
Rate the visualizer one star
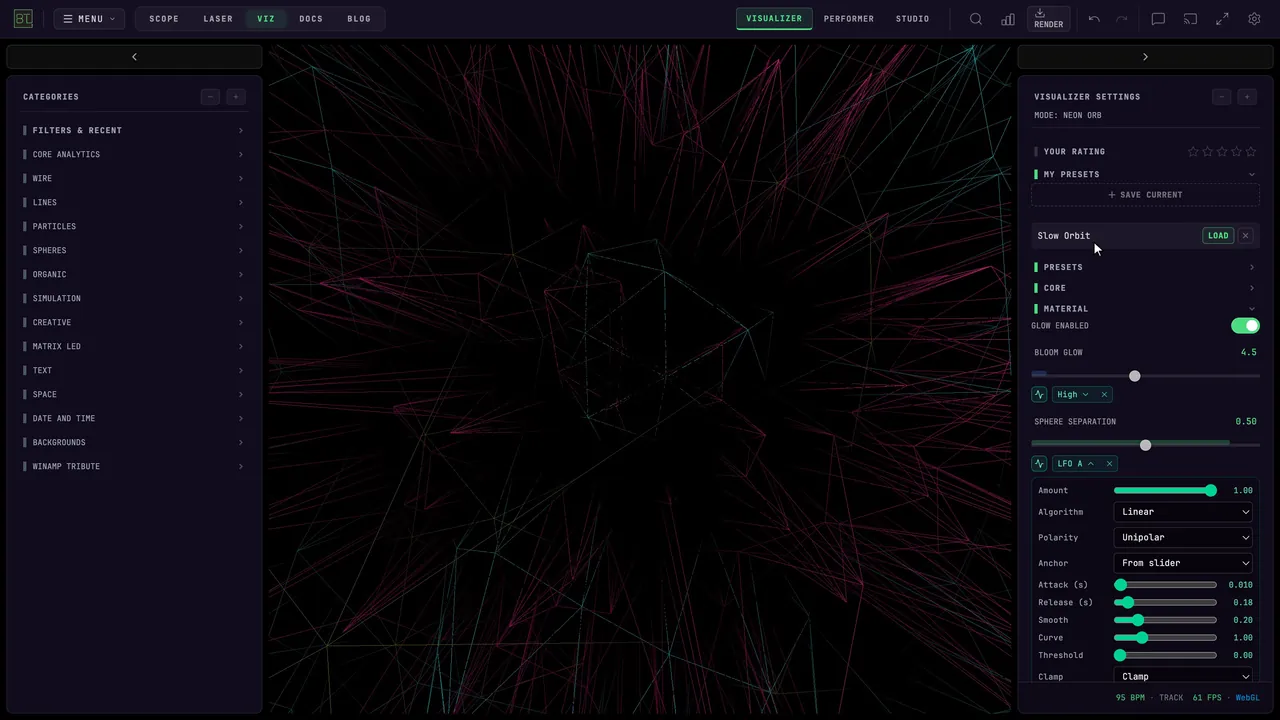click(x=1193, y=152)
